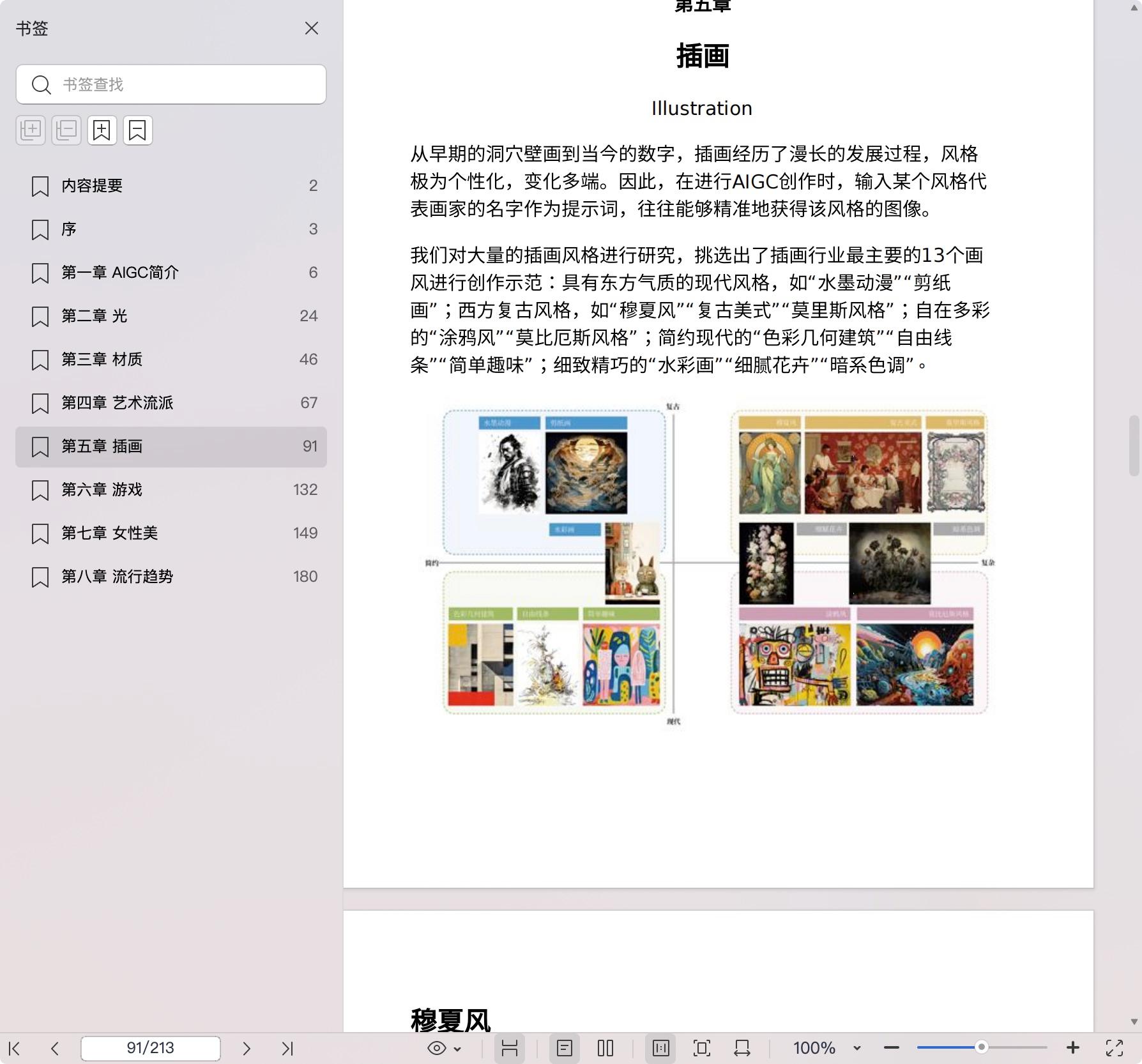Jump to 第一章 AIGC简介

pos(171,273)
